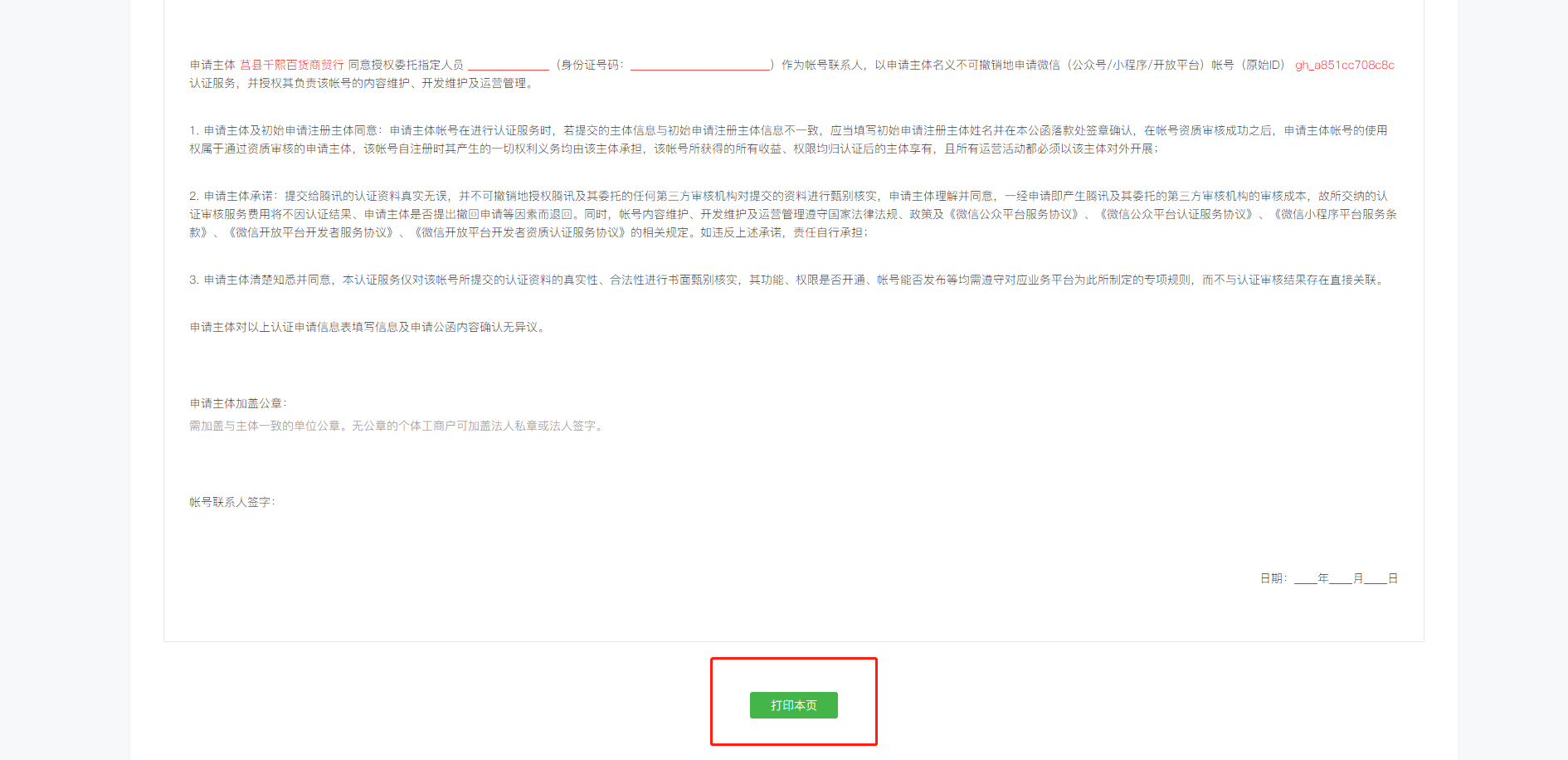The image size is (1568, 760).
Task: Click the 帐号联系人签字 label
Action: tap(232, 502)
